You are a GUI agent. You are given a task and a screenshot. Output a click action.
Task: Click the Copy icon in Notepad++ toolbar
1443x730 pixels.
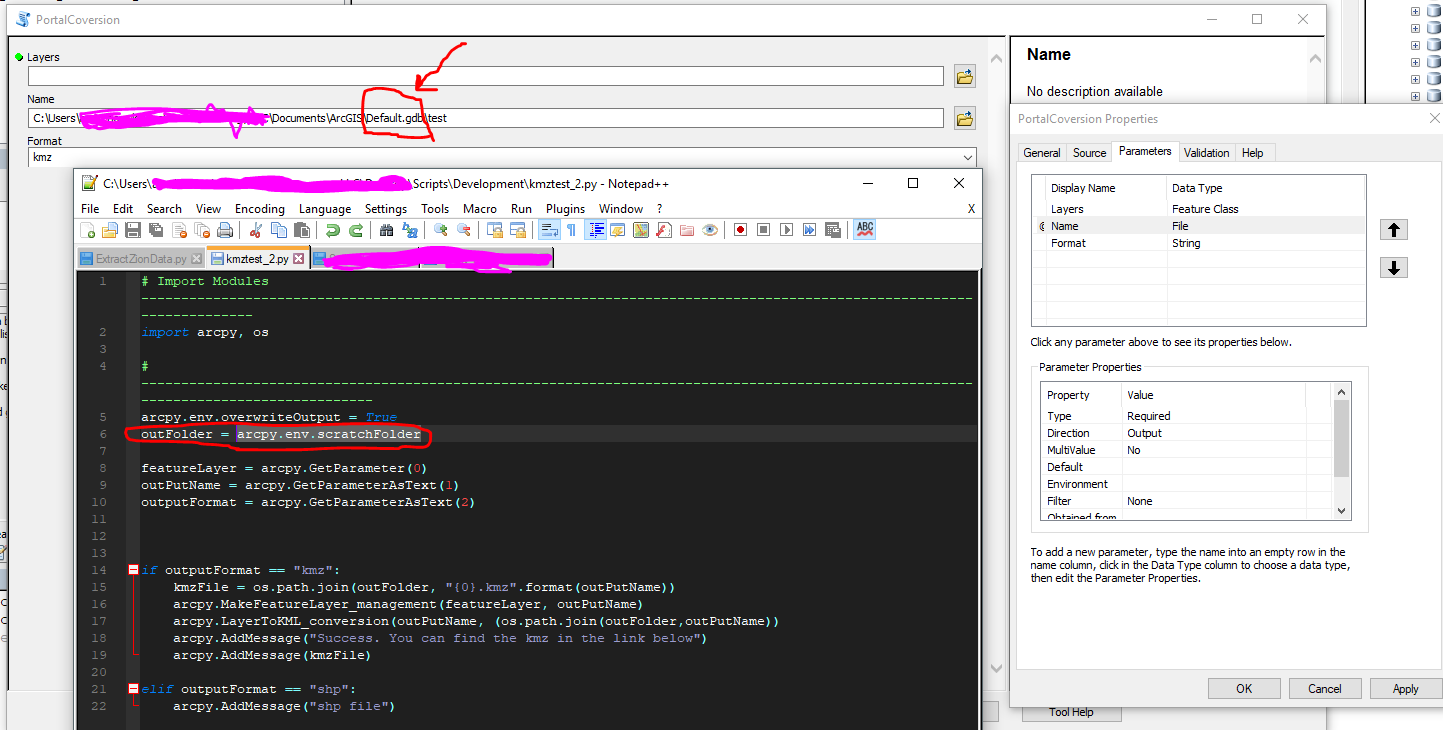click(279, 230)
